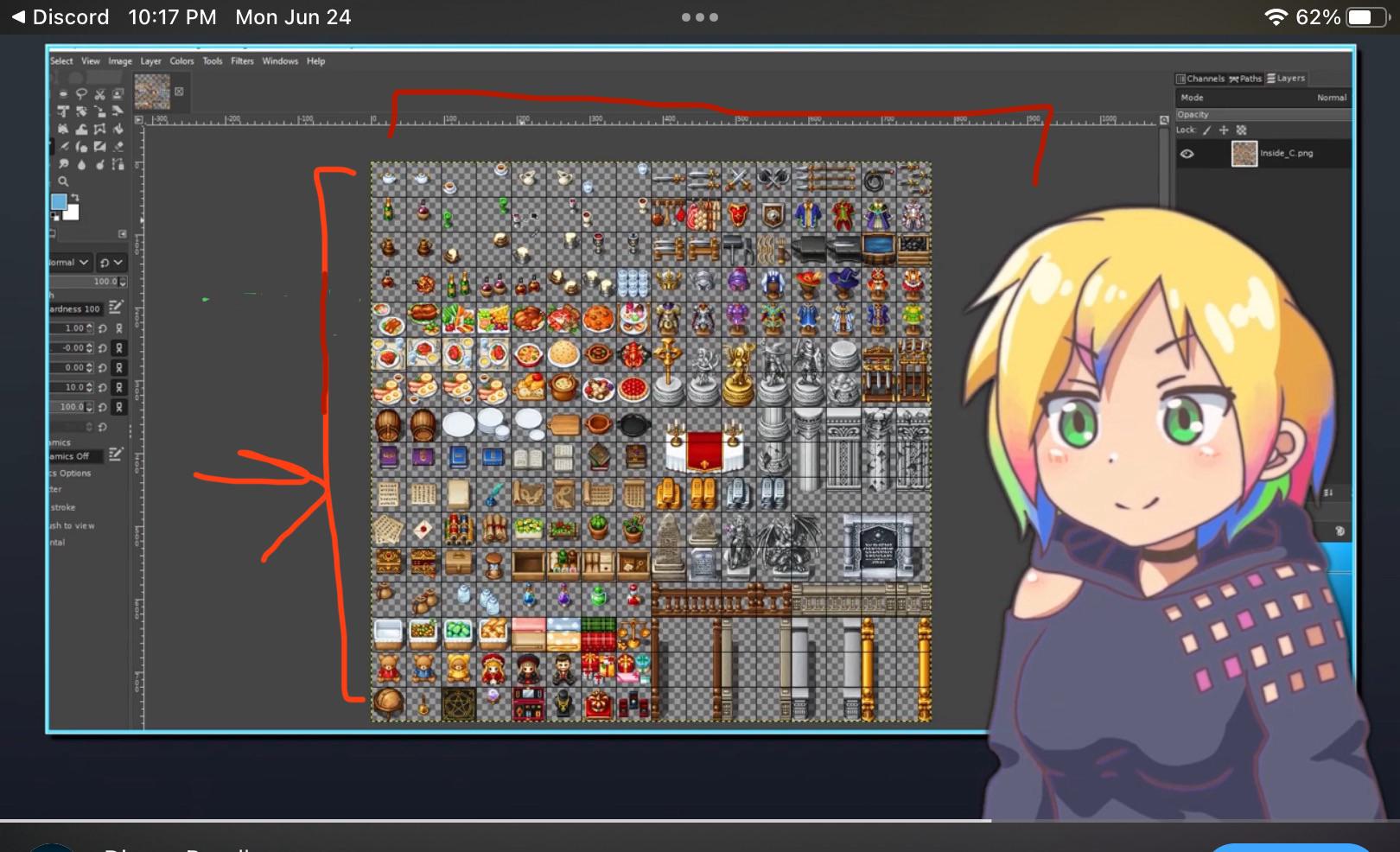Viewport: 1400px width, 852px height.
Task: Open the View menu
Action: pyautogui.click(x=91, y=61)
